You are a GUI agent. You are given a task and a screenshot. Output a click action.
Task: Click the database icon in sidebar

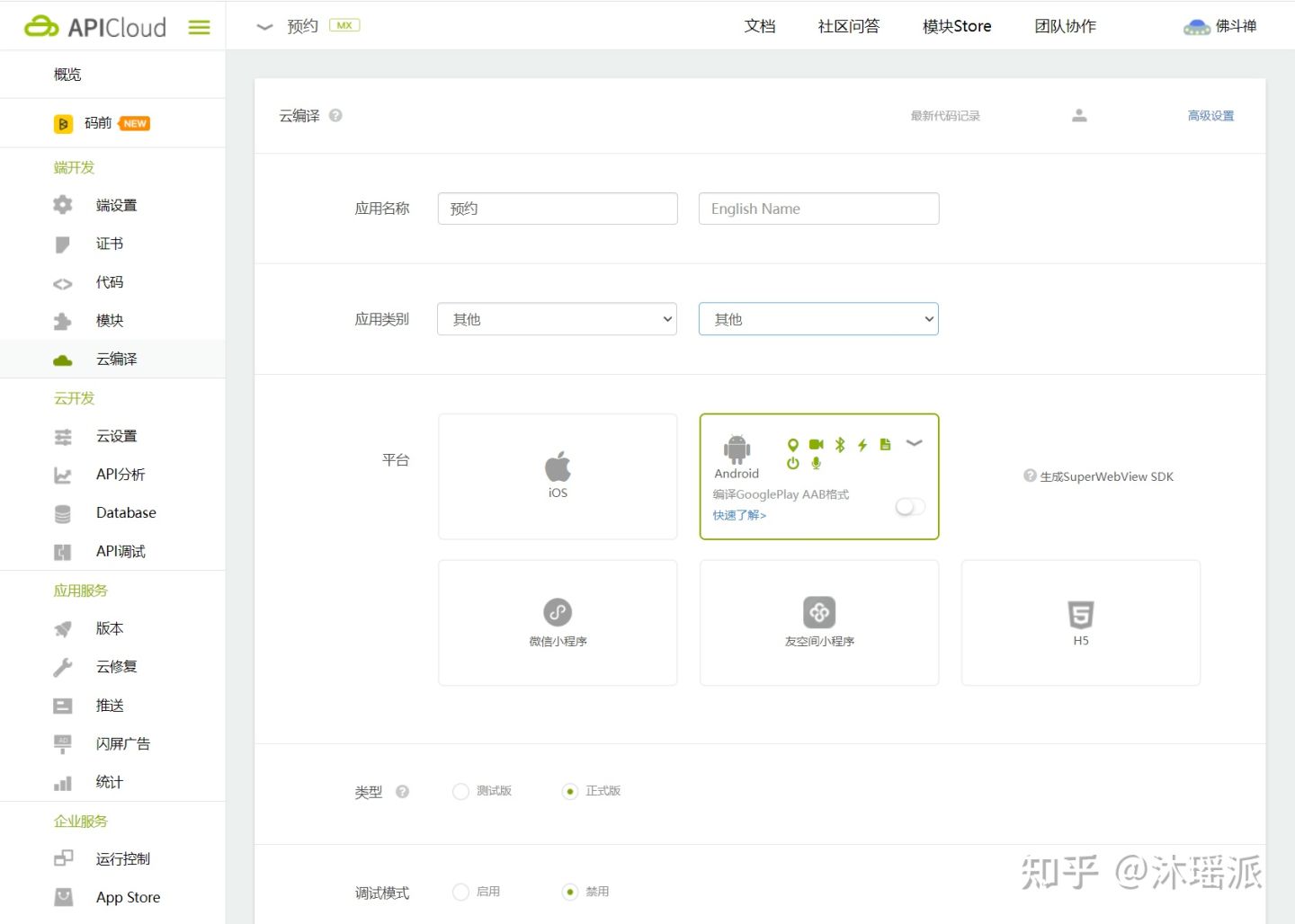[62, 513]
